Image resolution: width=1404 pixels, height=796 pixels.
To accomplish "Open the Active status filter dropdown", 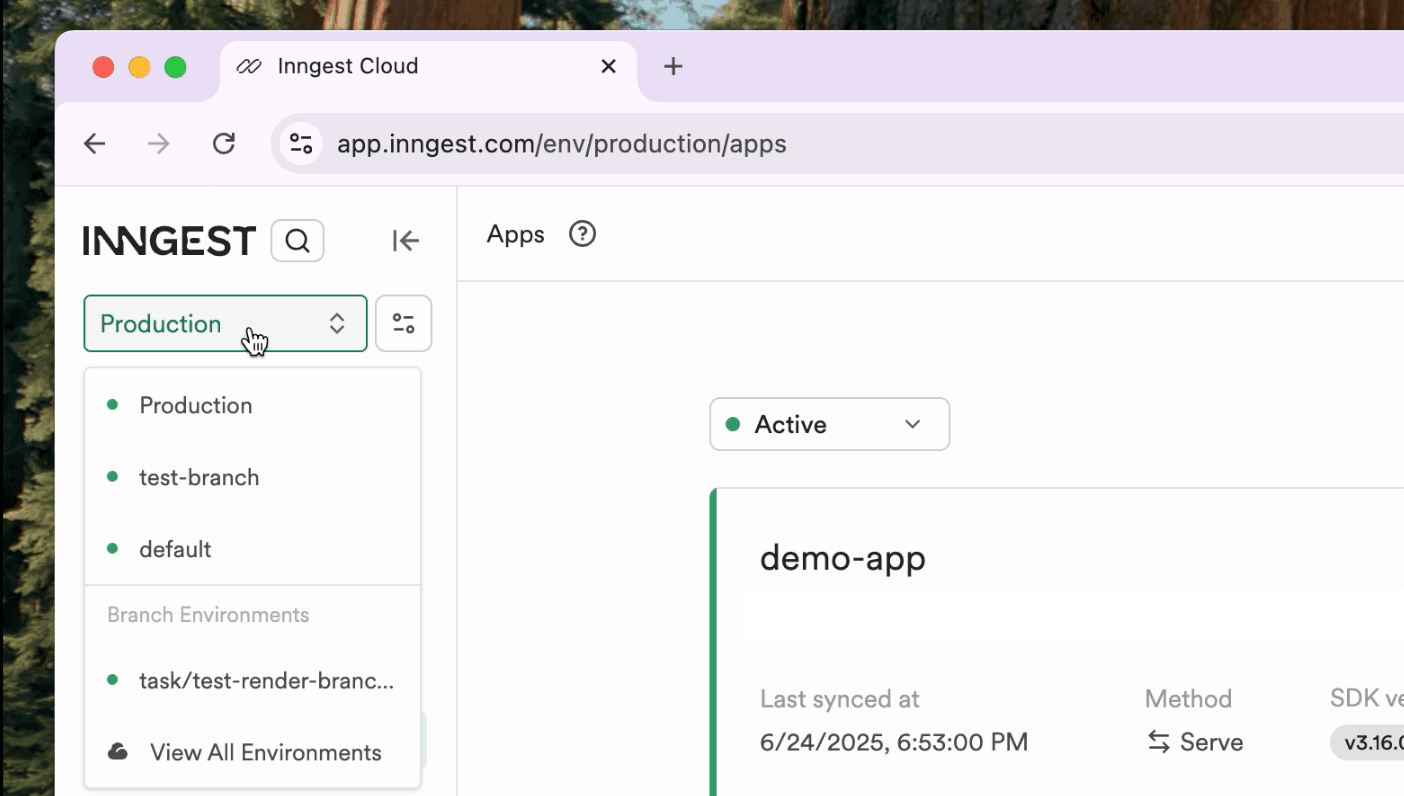I will (828, 424).
